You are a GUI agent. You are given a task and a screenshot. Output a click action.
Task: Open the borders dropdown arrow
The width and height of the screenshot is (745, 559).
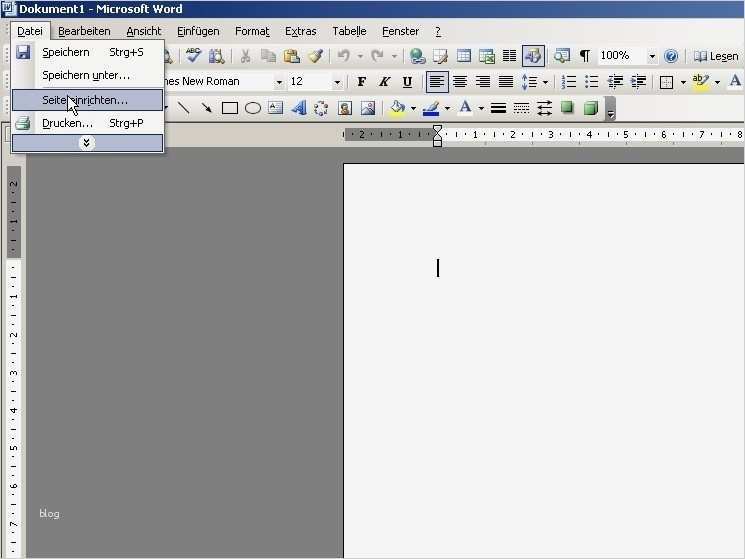point(683,82)
